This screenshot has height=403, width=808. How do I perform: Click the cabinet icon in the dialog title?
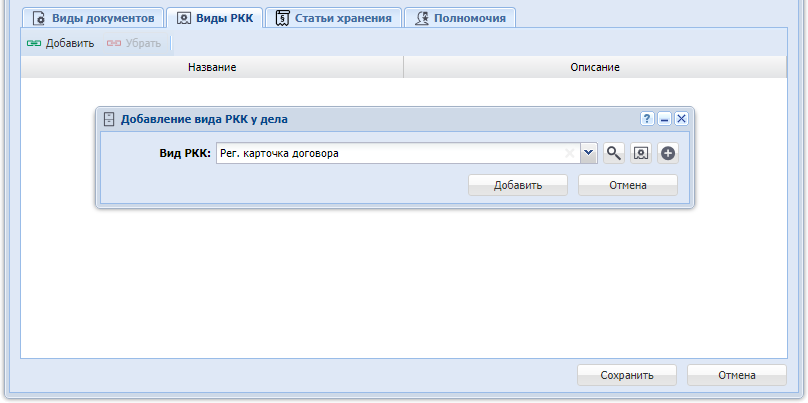coord(108,119)
